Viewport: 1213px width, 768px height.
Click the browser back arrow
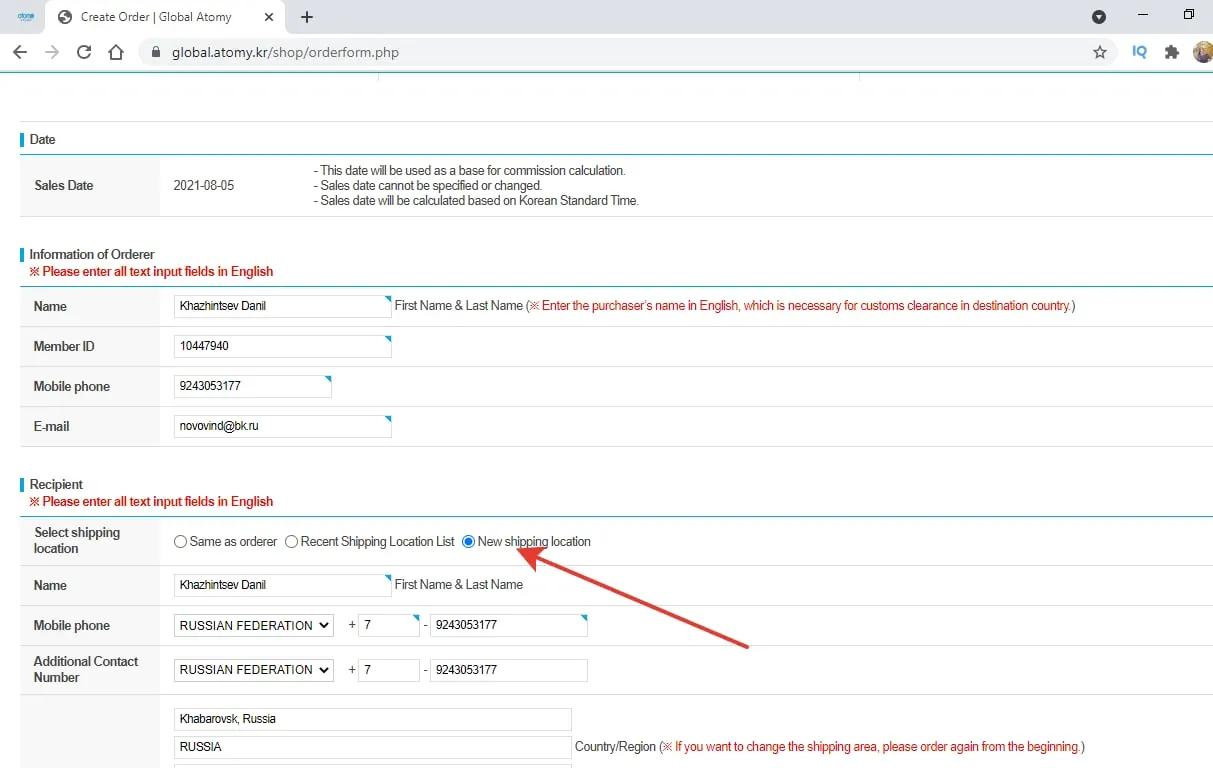click(x=19, y=52)
